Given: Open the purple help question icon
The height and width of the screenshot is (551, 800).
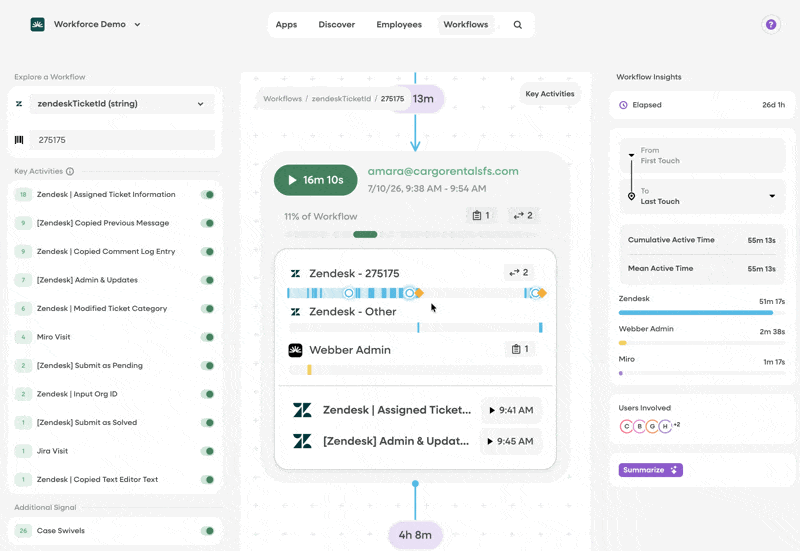Looking at the screenshot, I should coord(771,24).
